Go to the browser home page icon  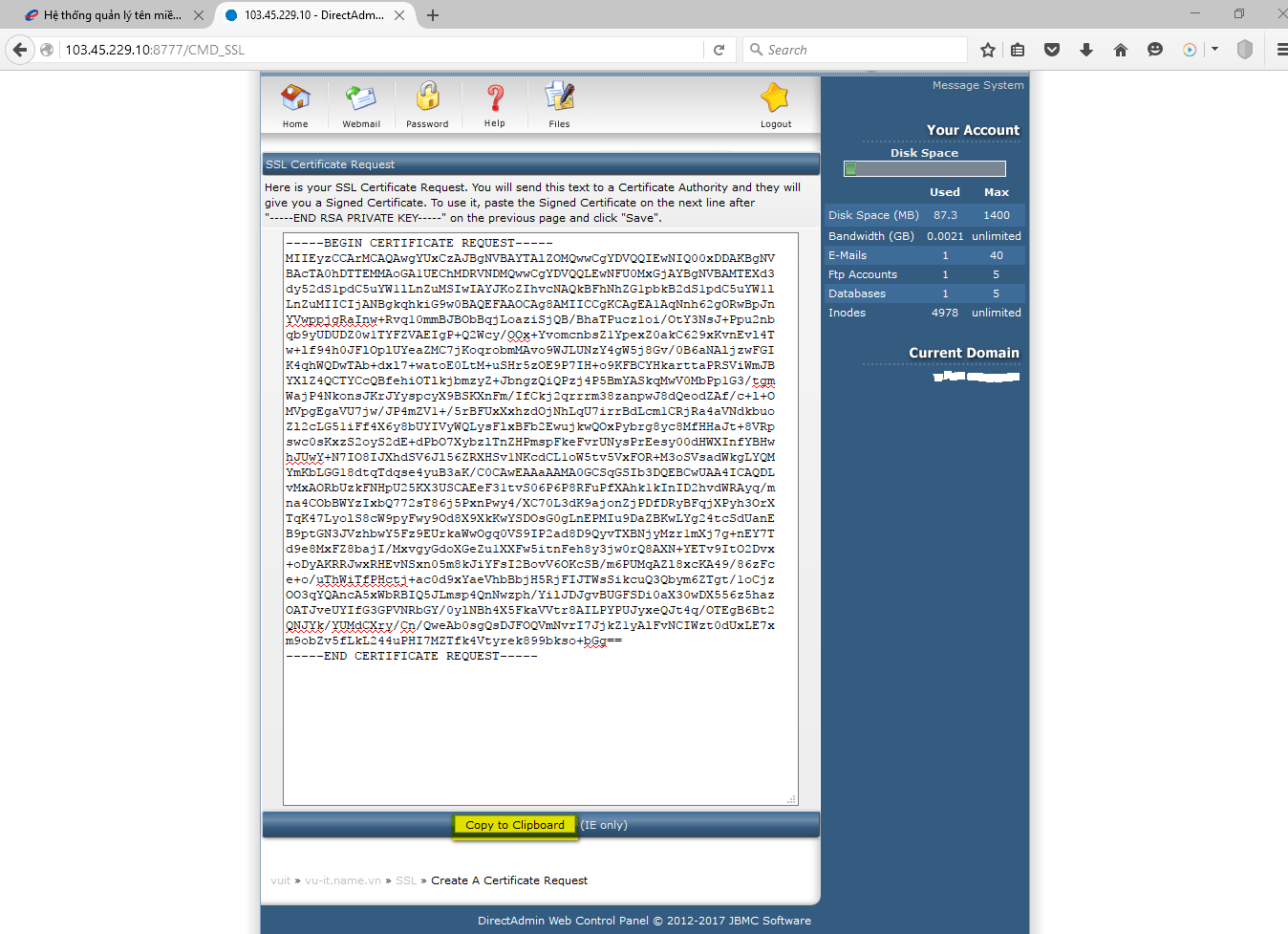(x=1121, y=50)
